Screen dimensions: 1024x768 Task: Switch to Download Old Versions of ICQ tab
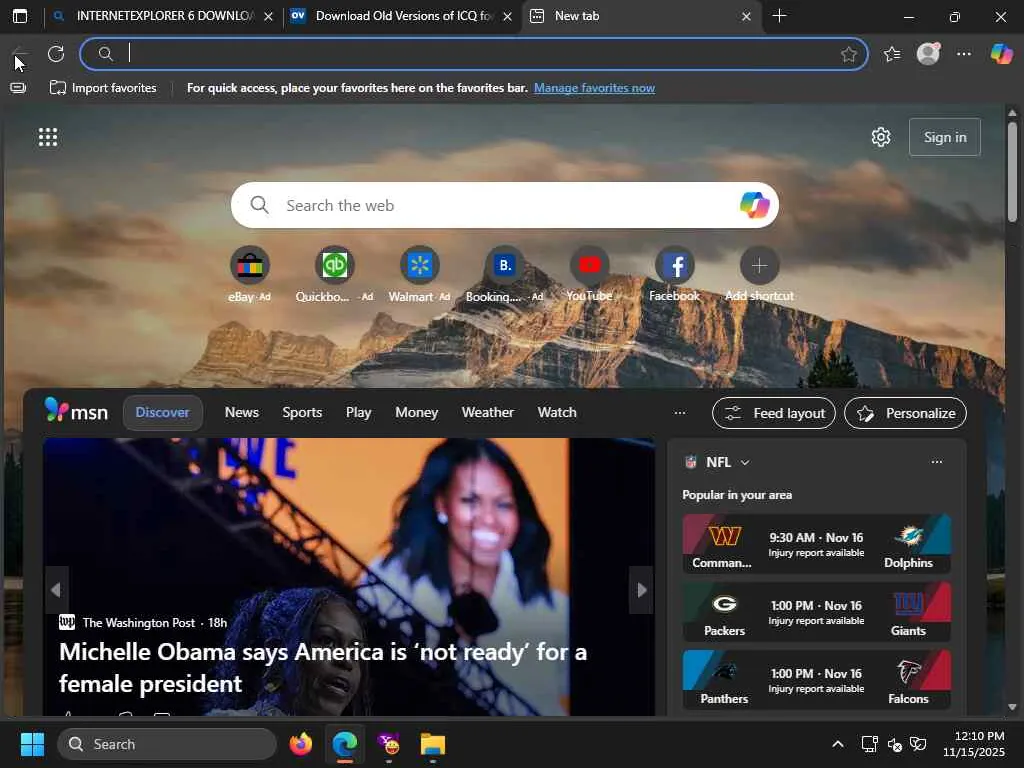point(402,16)
